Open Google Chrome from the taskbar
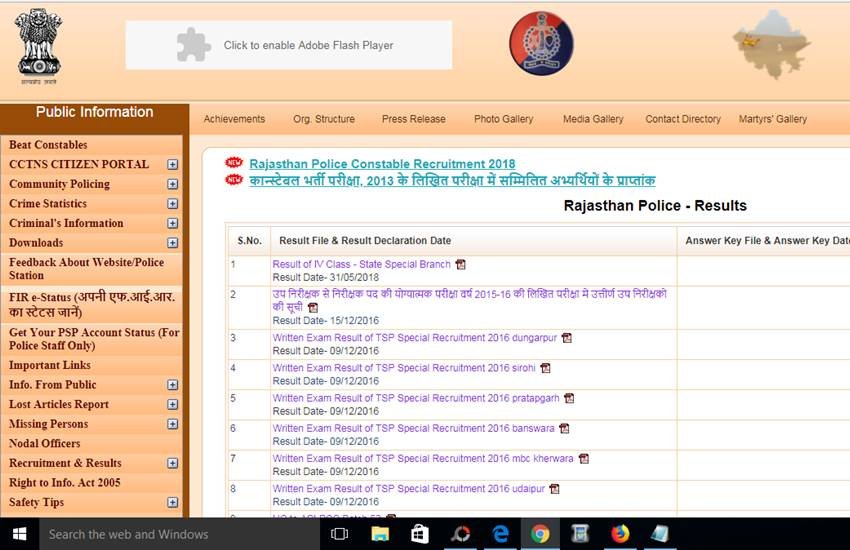The image size is (850, 550). pos(540,534)
